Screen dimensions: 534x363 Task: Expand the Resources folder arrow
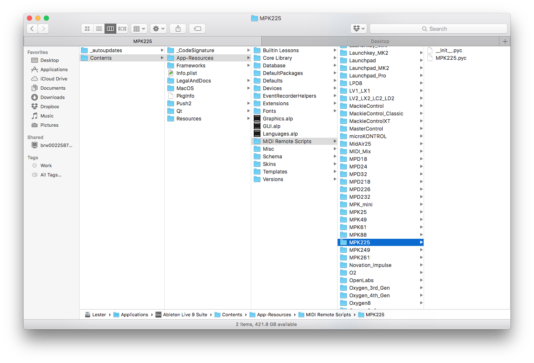248,119
